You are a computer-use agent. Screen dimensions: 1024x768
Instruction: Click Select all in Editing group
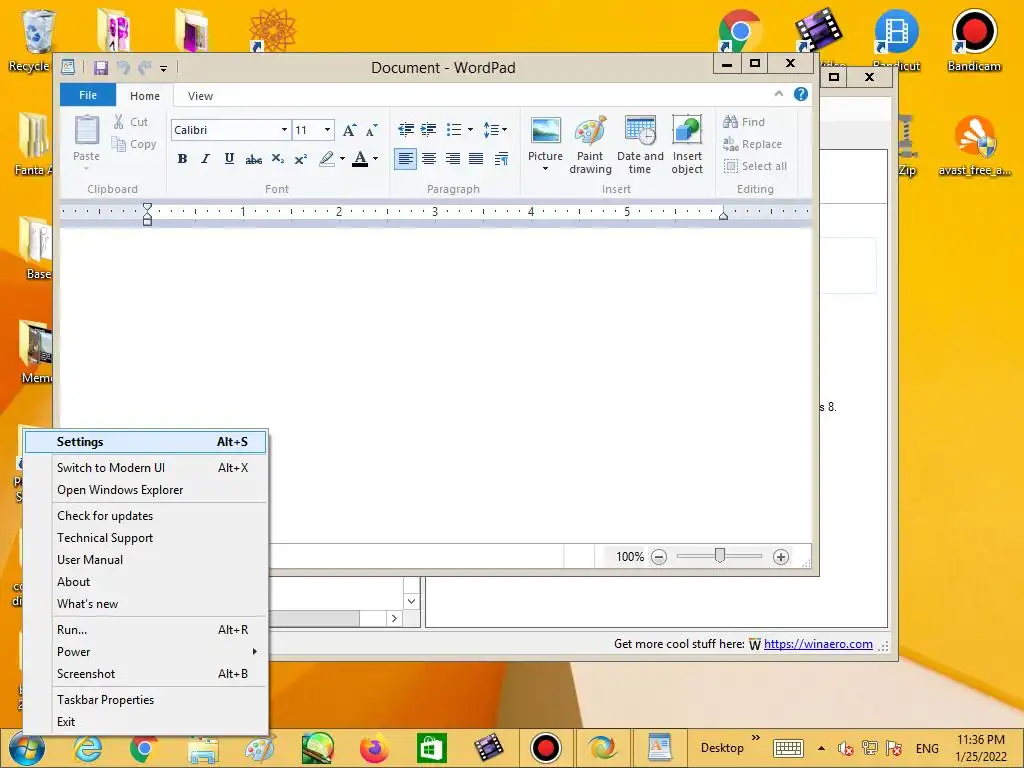(x=755, y=166)
